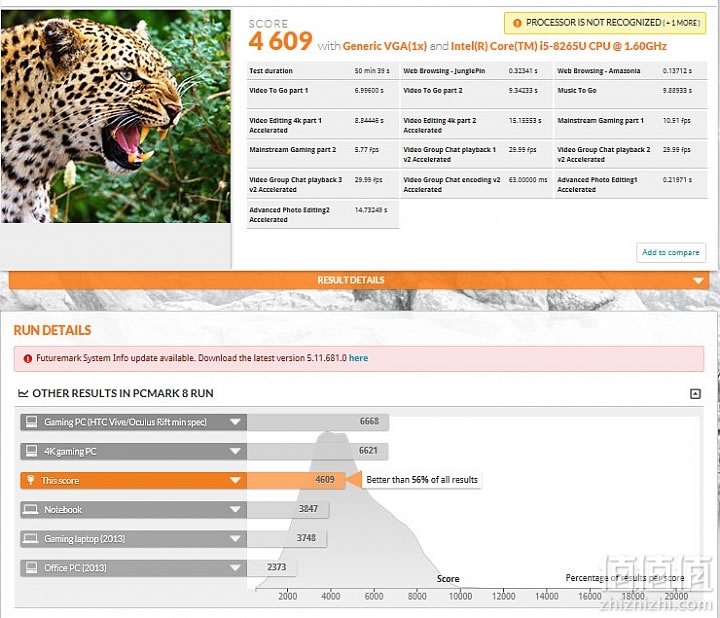The image size is (720, 618).
Task: Click the 'Mainstream Gaming part 2' cell
Action: pos(323,155)
